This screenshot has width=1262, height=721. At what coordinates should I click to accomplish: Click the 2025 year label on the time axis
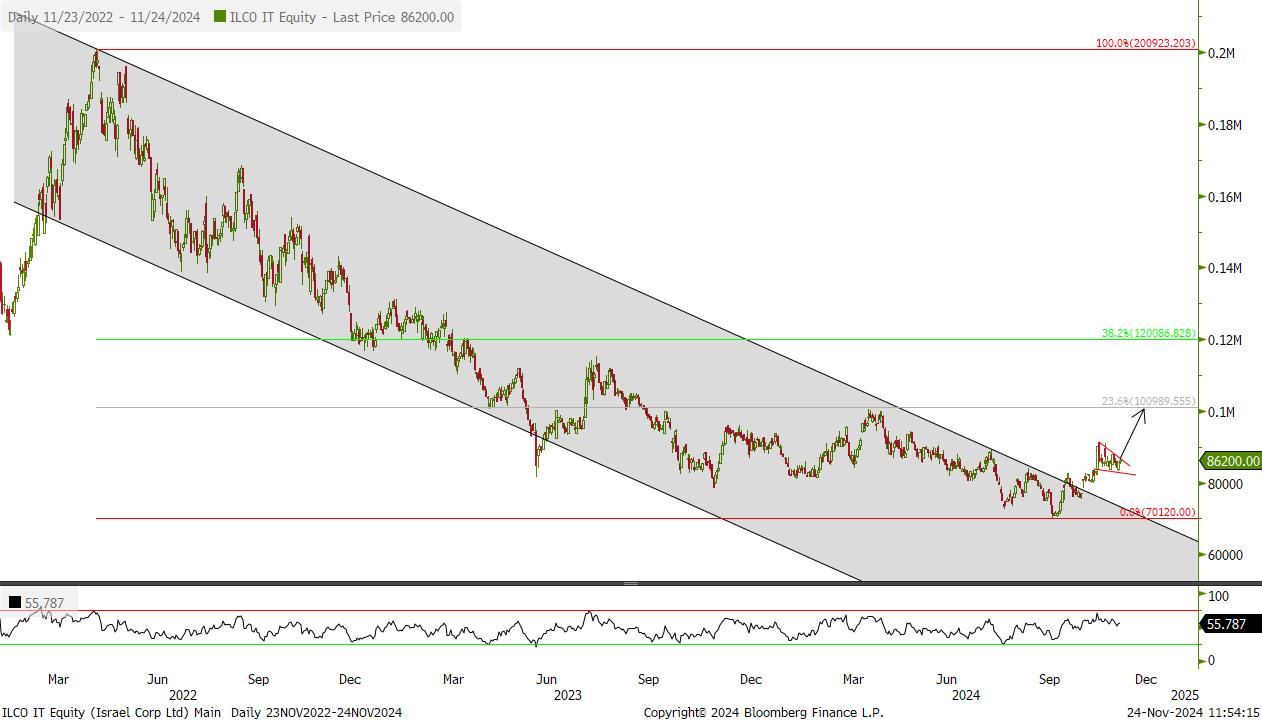click(1184, 694)
